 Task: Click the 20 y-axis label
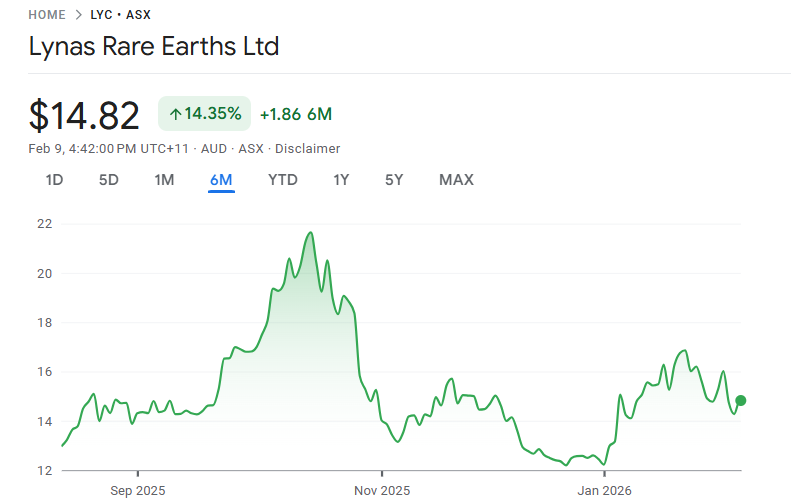point(45,273)
